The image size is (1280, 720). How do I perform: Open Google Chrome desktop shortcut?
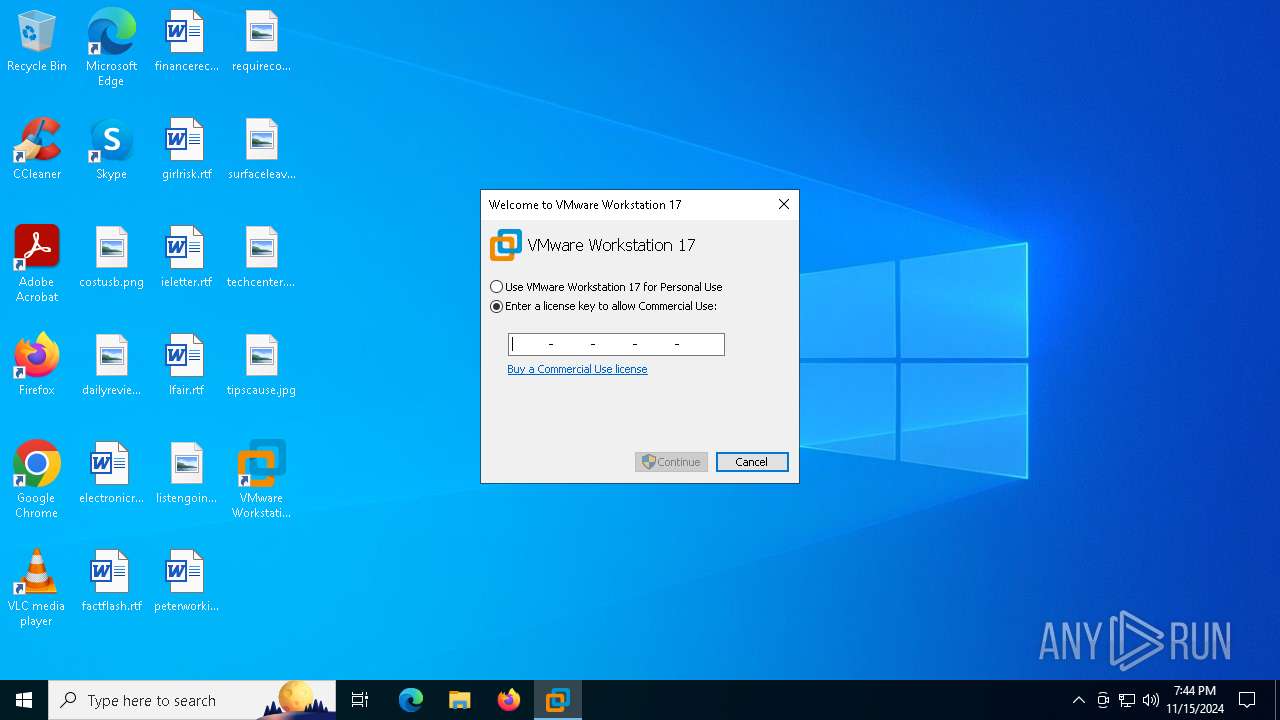click(x=37, y=480)
